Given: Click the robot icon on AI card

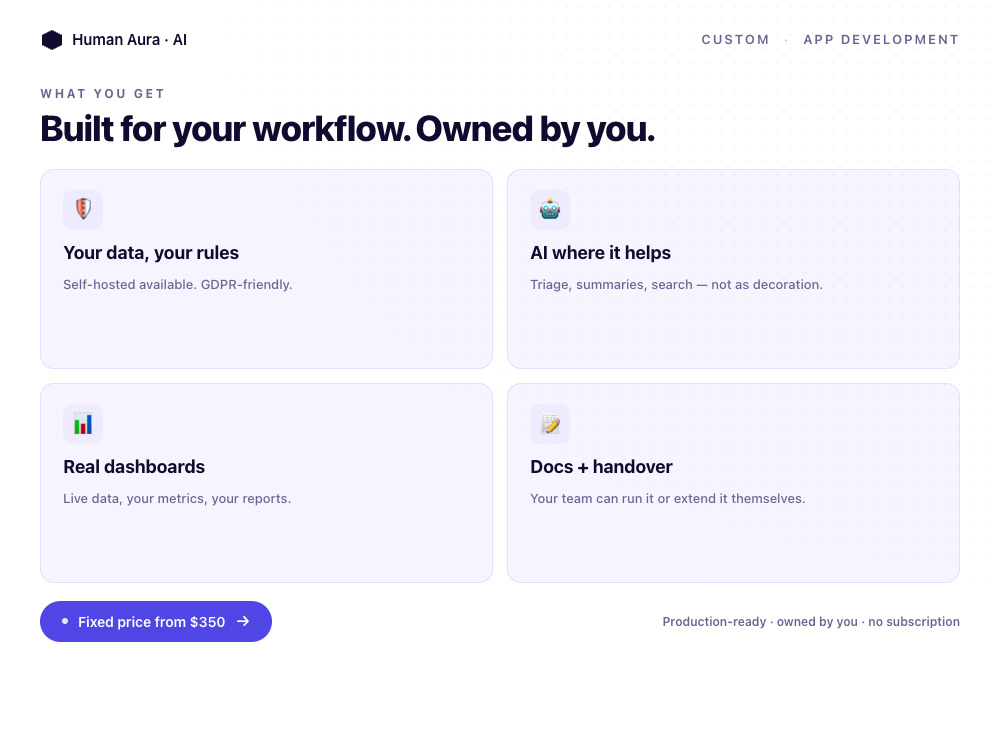Looking at the screenshot, I should (550, 209).
